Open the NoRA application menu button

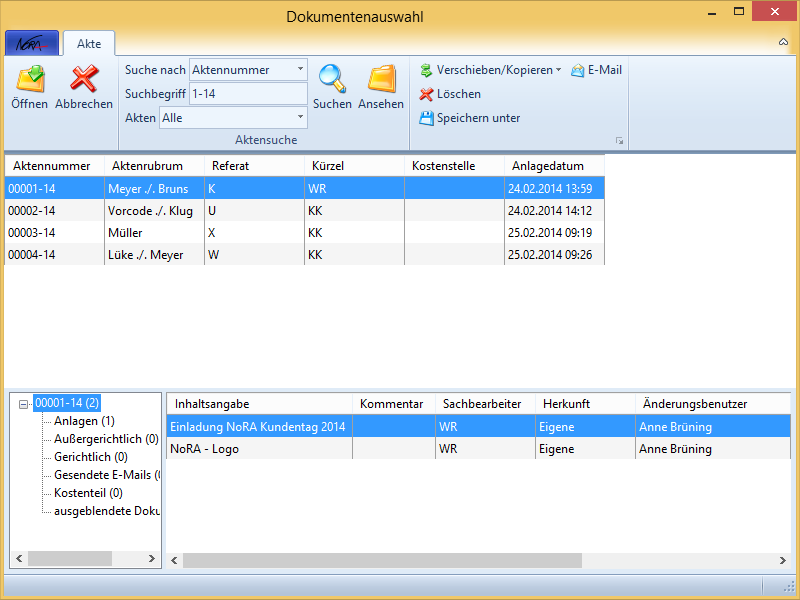[31, 43]
